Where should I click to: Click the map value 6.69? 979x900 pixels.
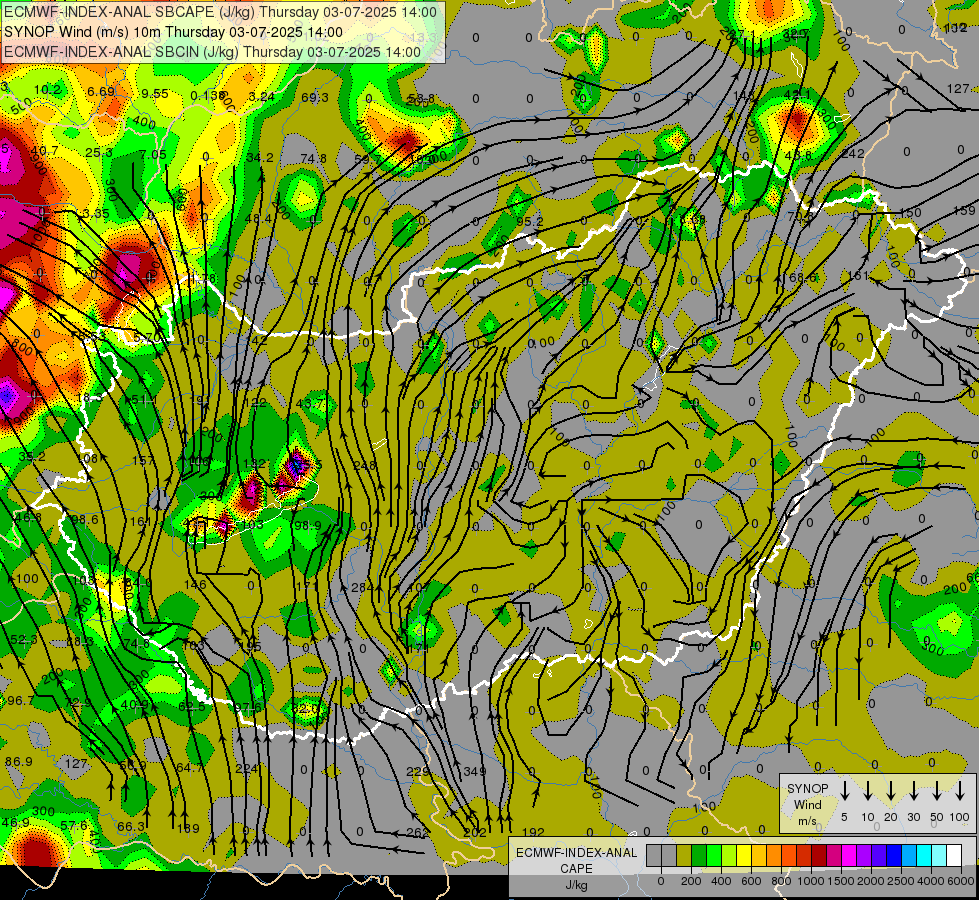101,92
